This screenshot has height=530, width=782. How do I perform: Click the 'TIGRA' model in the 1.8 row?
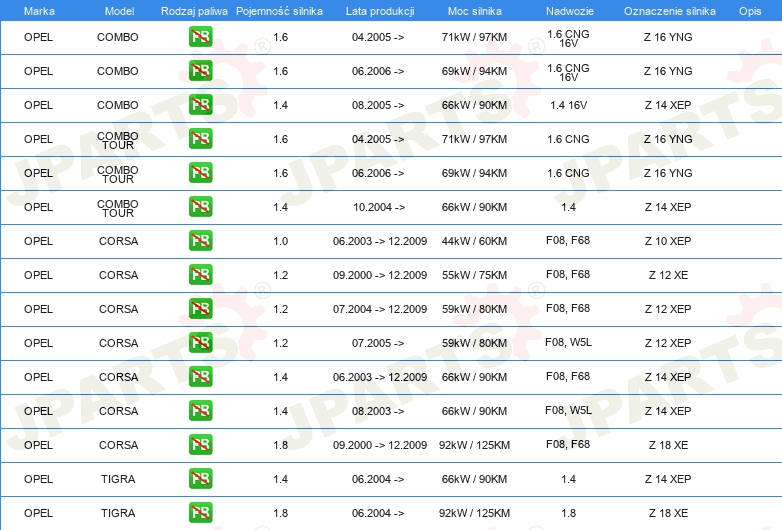click(x=118, y=513)
